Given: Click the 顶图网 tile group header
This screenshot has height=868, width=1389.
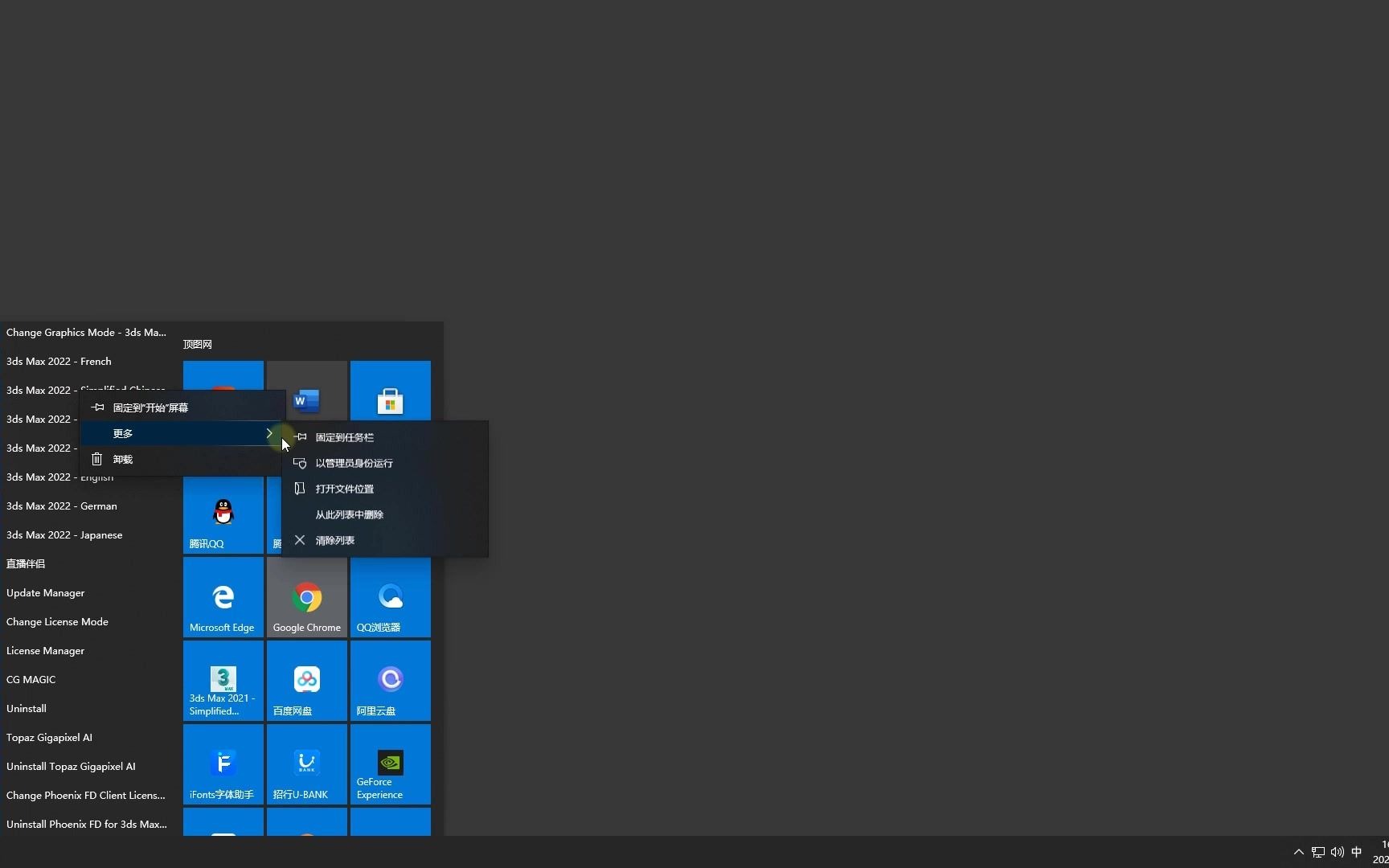Looking at the screenshot, I should click(198, 344).
